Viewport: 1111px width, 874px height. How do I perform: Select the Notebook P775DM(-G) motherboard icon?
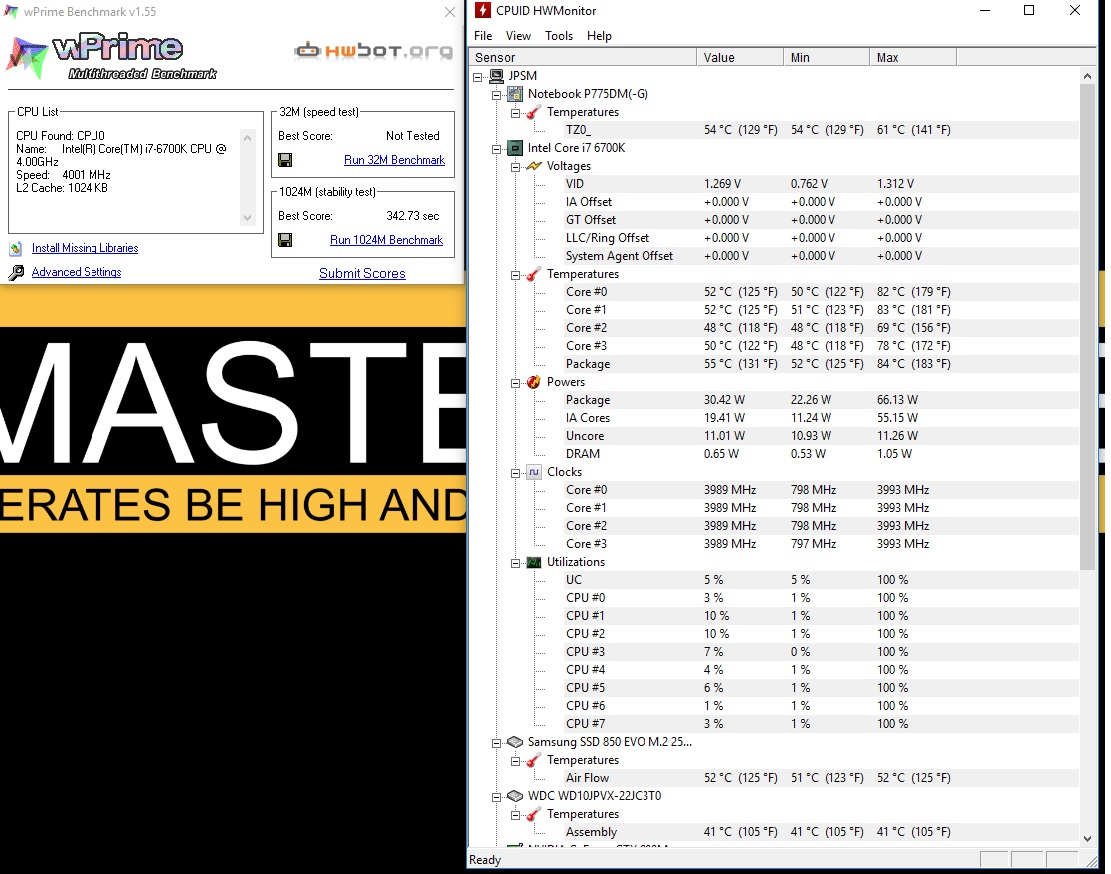(x=515, y=94)
